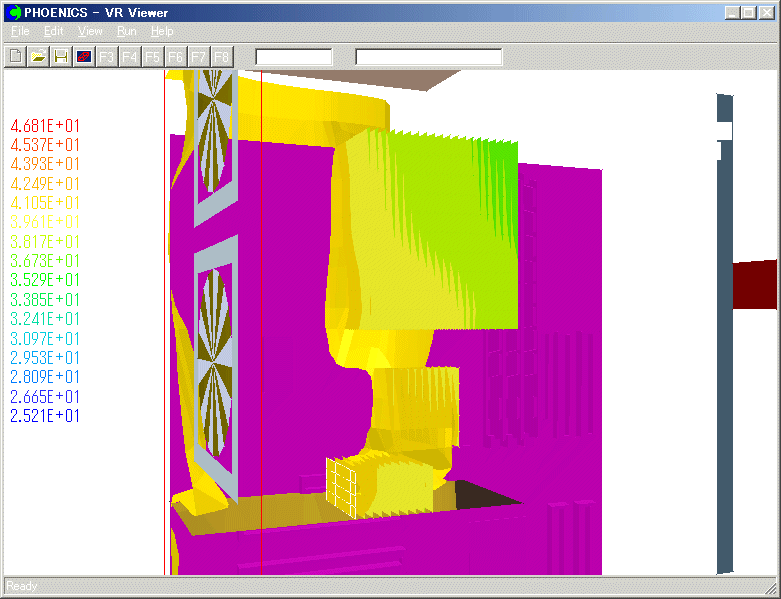
Task: Click the wide text field in toolbar
Action: point(429,57)
